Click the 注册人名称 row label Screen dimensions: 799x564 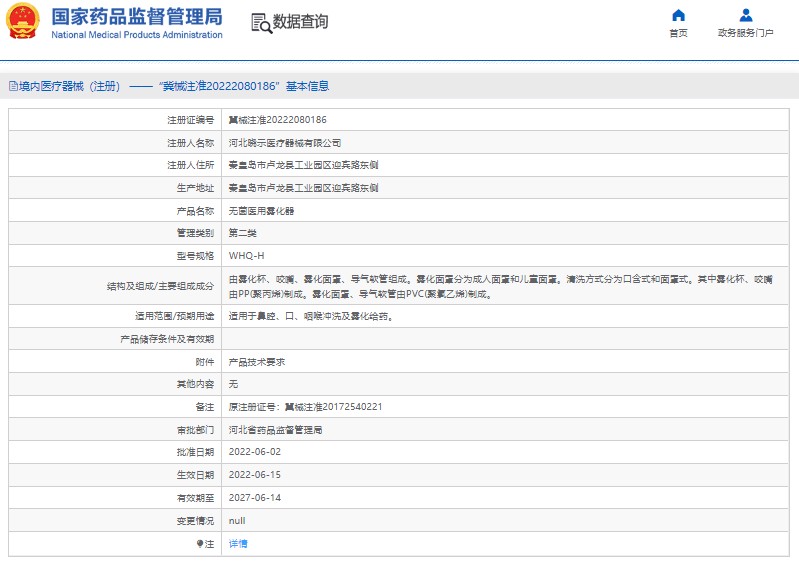(191, 143)
